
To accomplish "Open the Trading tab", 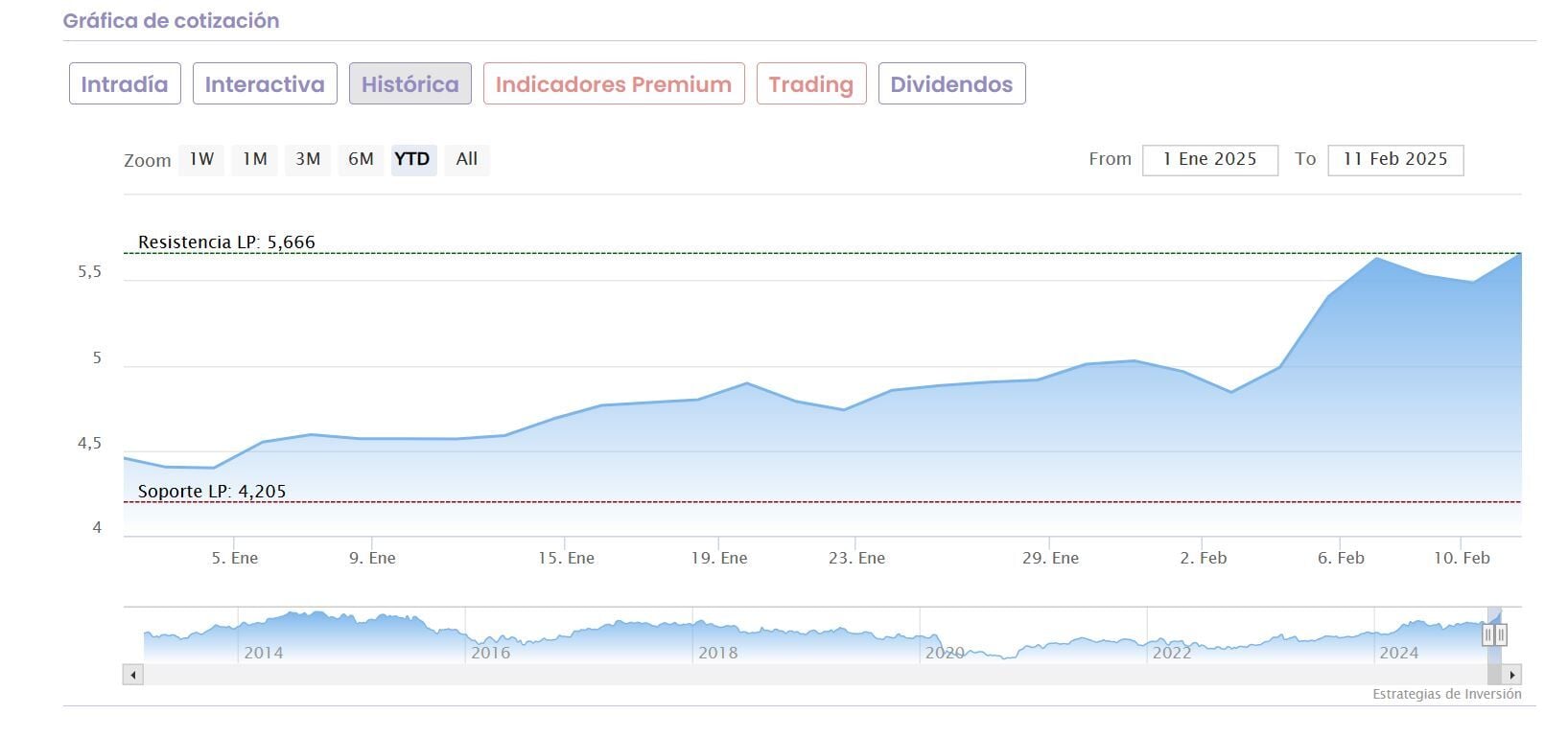I will pyautogui.click(x=811, y=83).
